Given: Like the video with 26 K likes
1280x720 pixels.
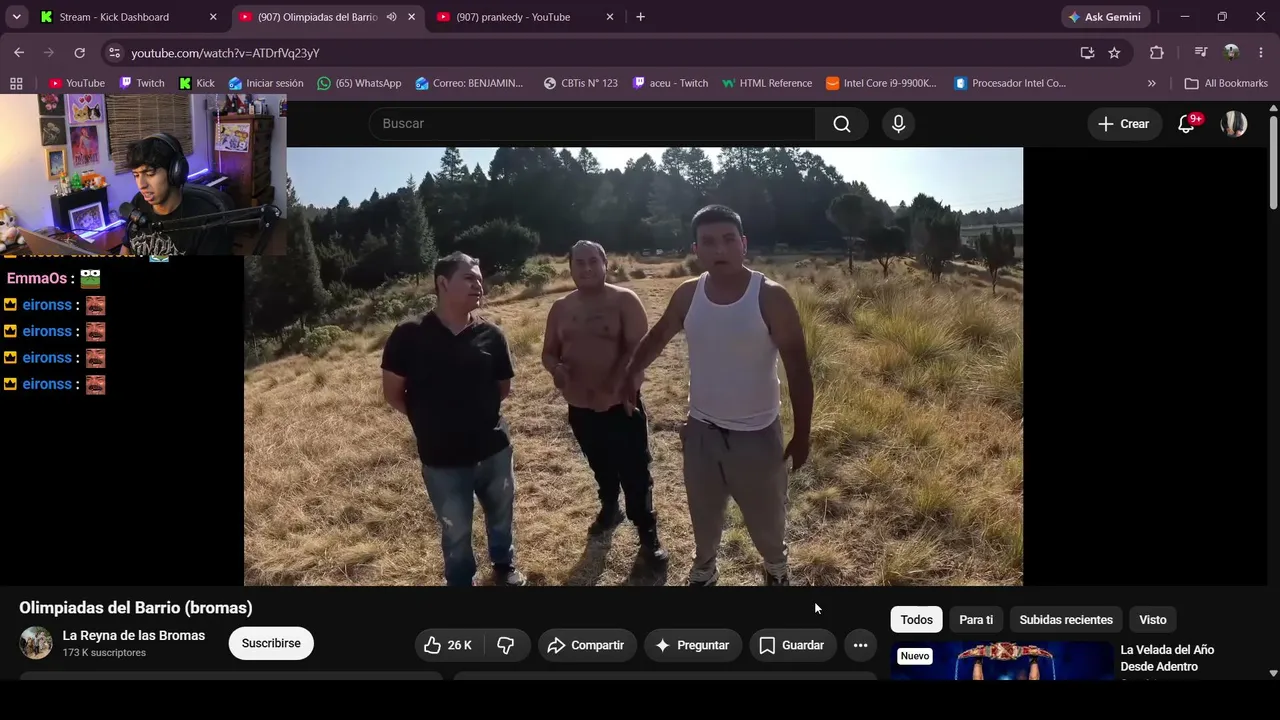Looking at the screenshot, I should click(448, 645).
